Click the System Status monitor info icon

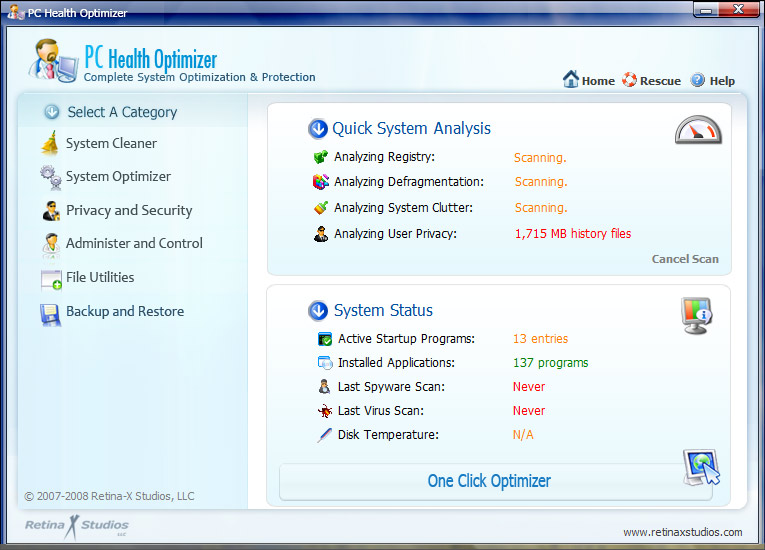[x=697, y=316]
